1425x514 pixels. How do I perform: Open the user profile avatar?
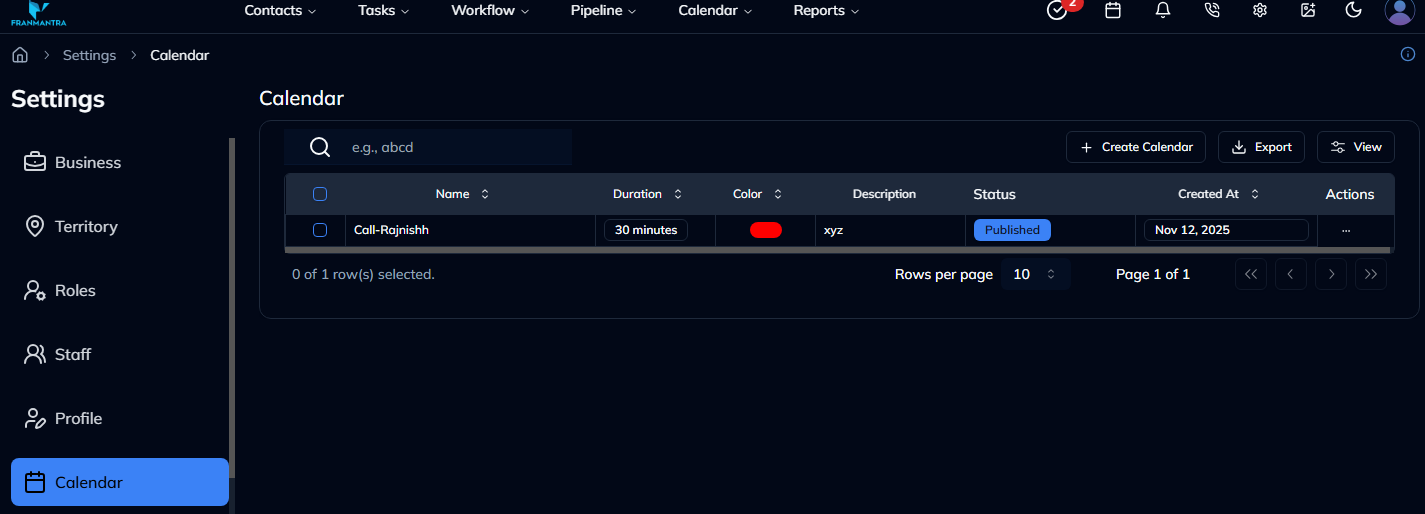(1399, 10)
